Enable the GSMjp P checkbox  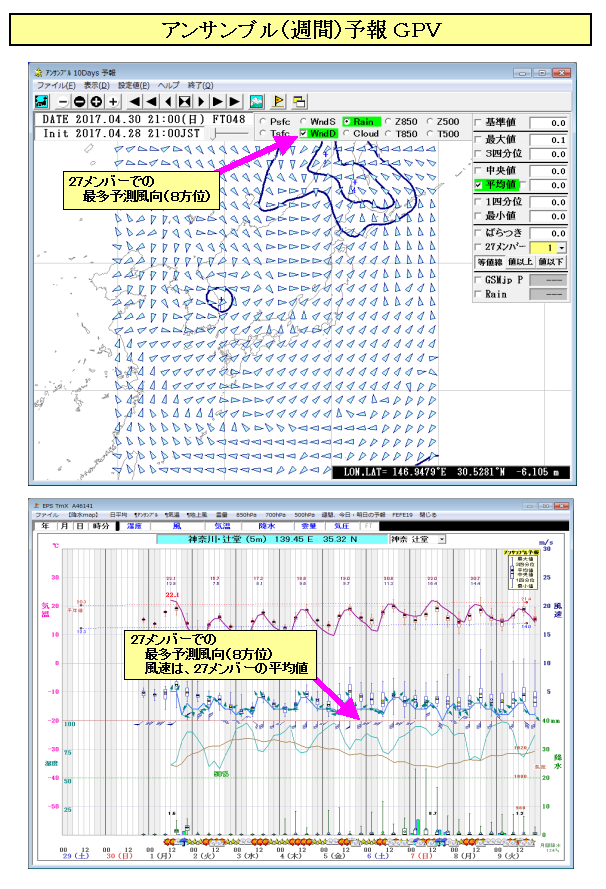[x=478, y=280]
